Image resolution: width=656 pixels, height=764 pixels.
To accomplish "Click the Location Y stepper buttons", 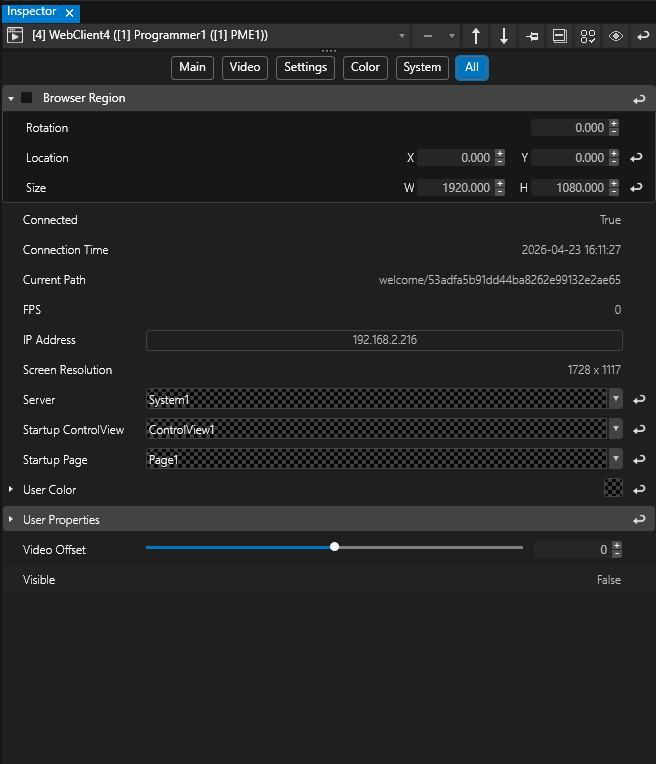I will (x=614, y=158).
